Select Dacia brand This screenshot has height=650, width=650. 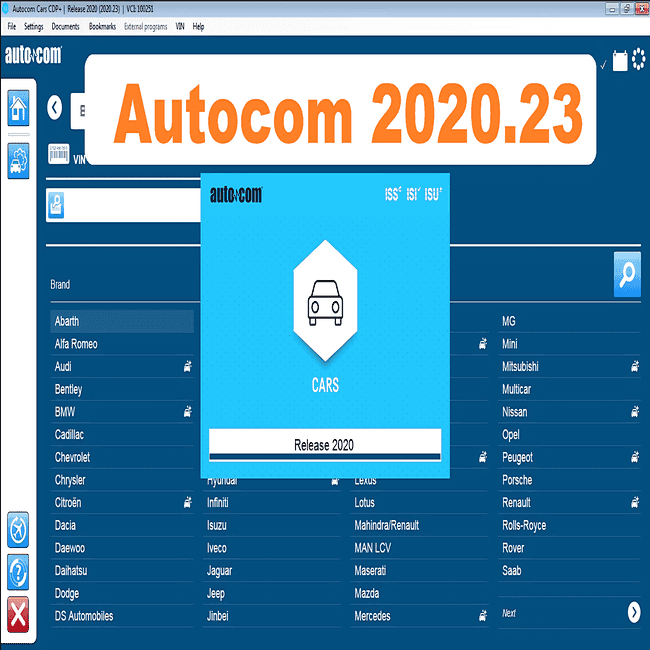(x=122, y=525)
